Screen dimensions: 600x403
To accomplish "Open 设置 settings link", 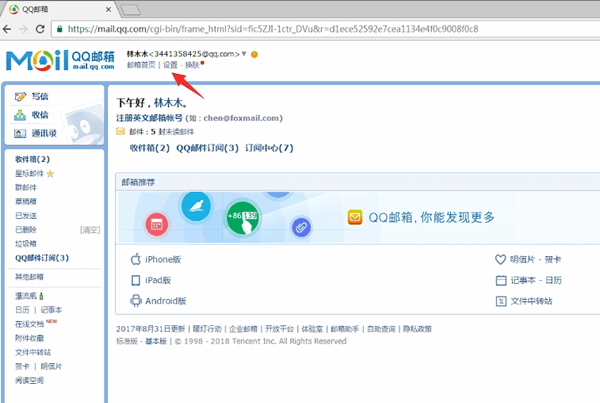I will (170, 65).
